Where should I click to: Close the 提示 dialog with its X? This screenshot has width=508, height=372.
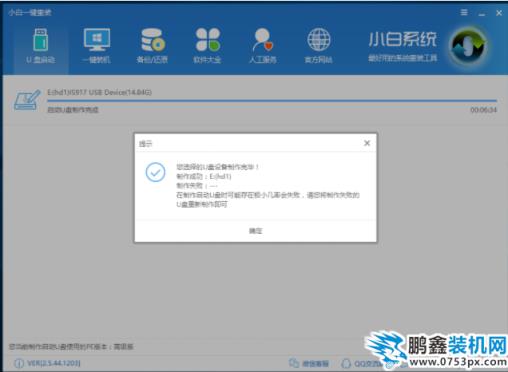coord(367,143)
